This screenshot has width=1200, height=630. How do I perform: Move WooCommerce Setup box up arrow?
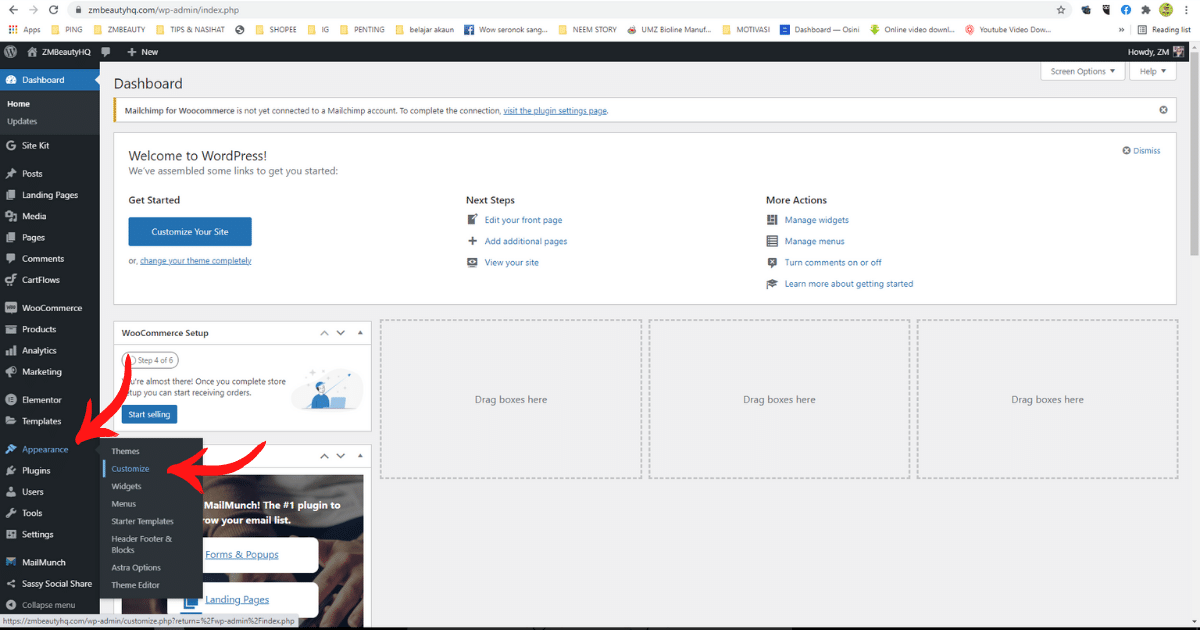pos(324,332)
